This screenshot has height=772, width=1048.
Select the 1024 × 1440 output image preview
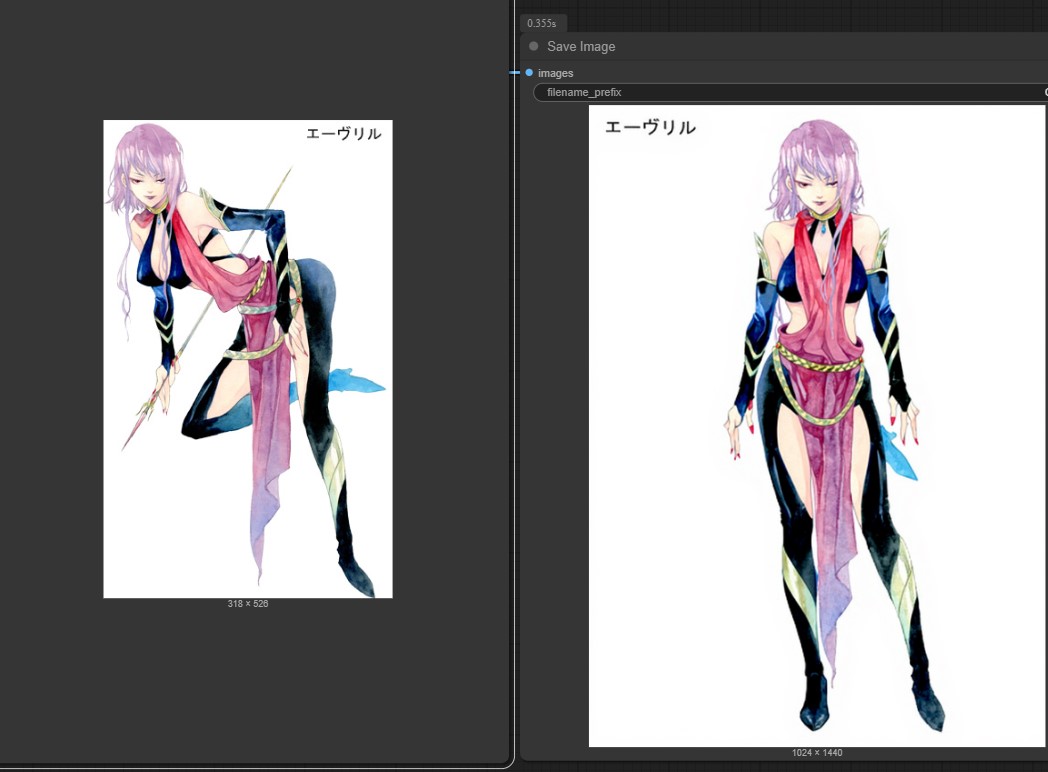(817, 426)
